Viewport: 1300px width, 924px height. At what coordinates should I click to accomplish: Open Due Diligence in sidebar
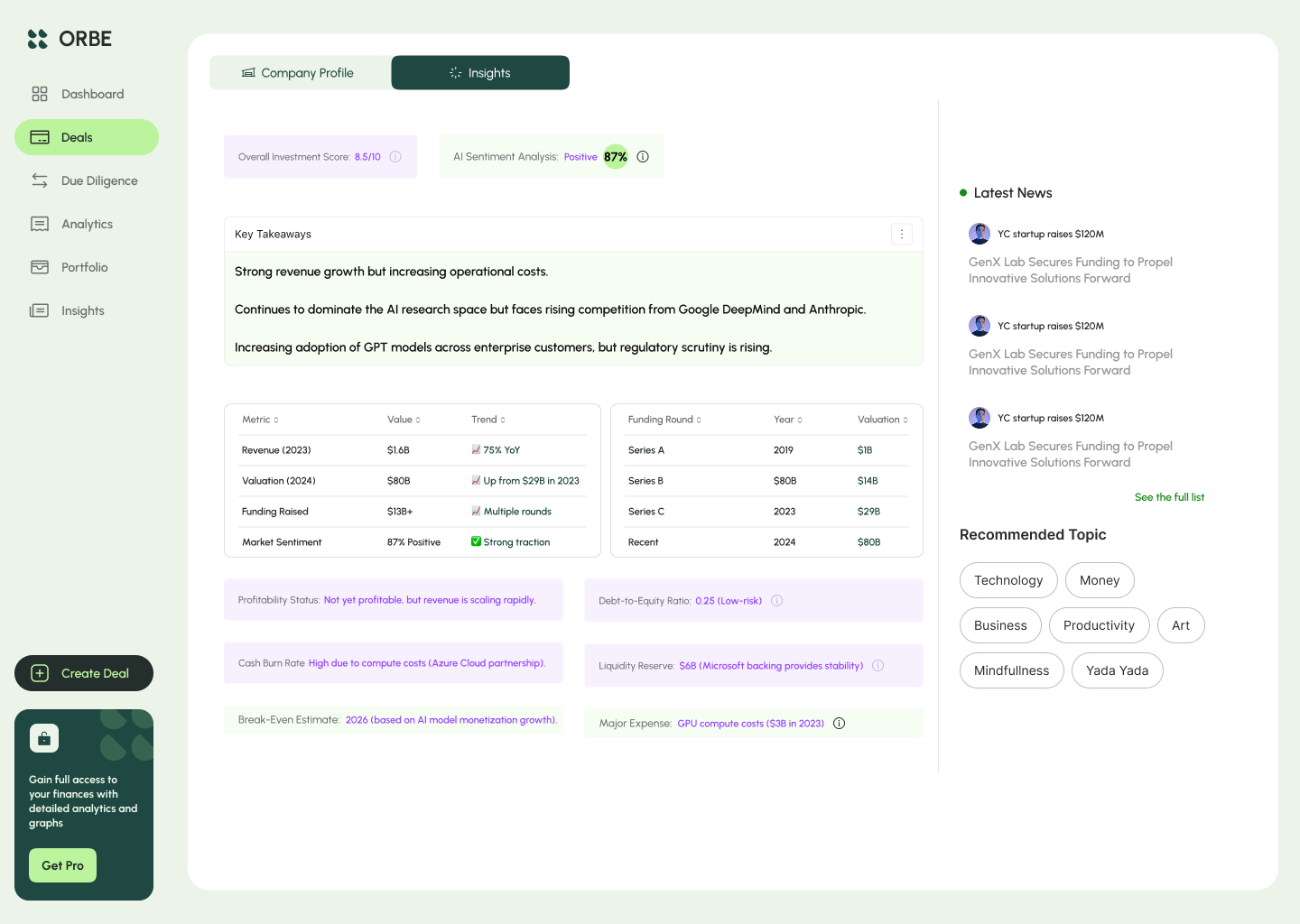tap(87, 180)
